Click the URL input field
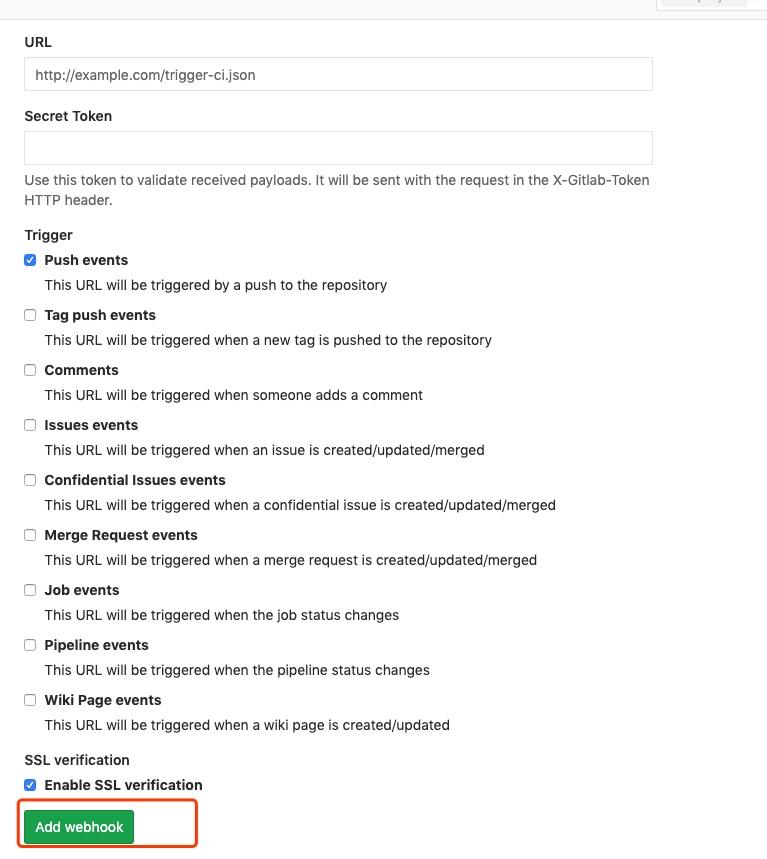The width and height of the screenshot is (767, 859). point(338,74)
